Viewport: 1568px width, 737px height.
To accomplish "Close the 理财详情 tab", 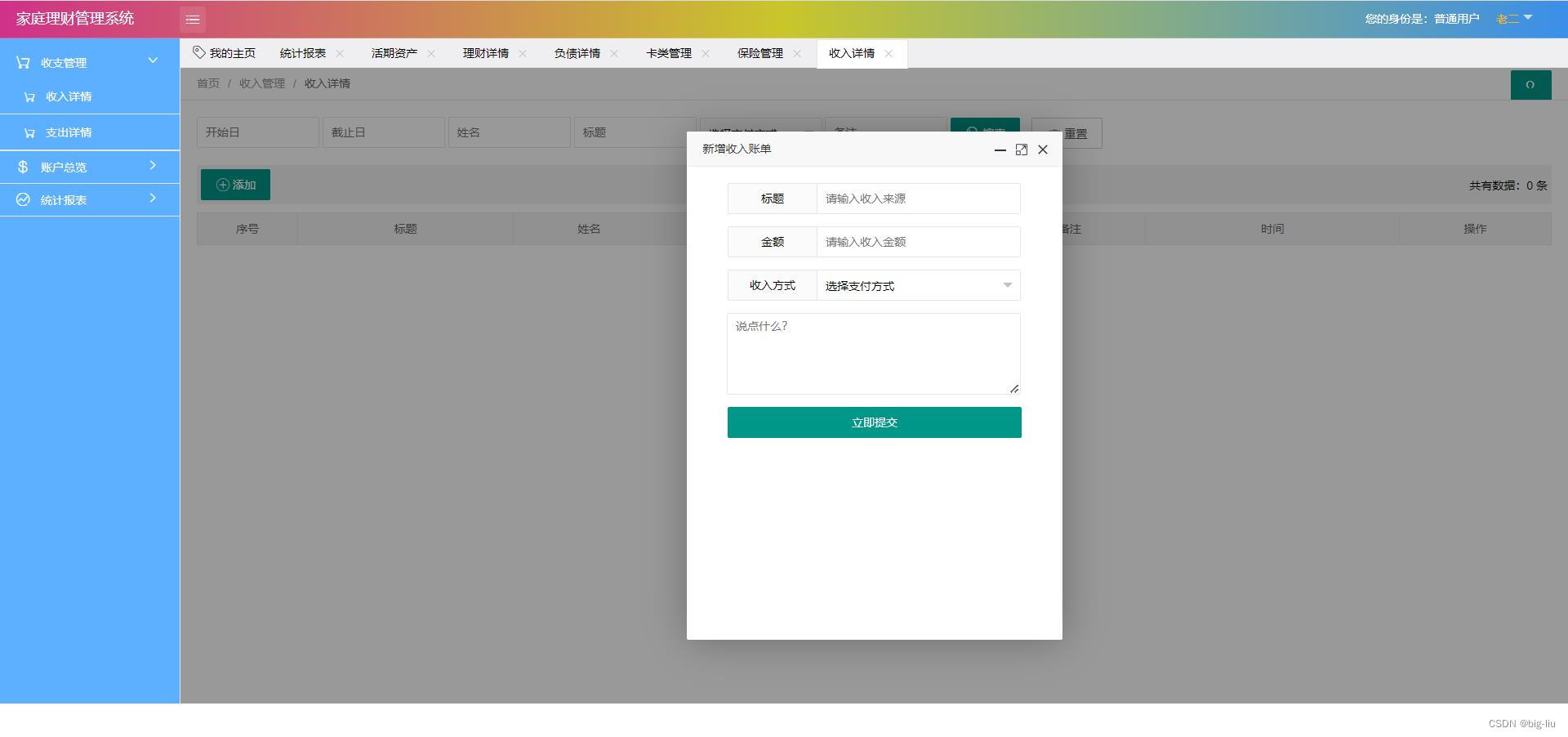I will [523, 53].
